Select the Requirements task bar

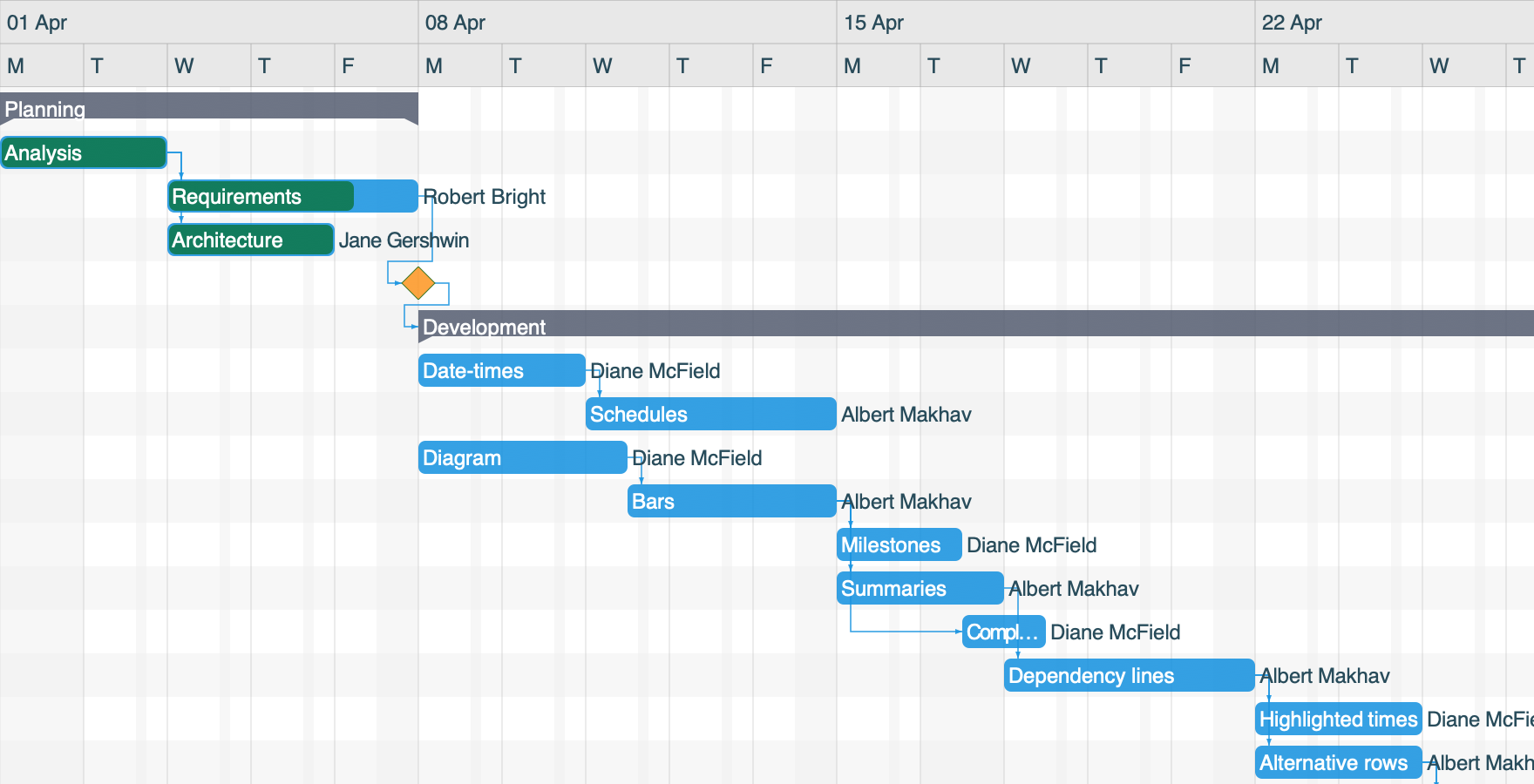[x=261, y=196]
